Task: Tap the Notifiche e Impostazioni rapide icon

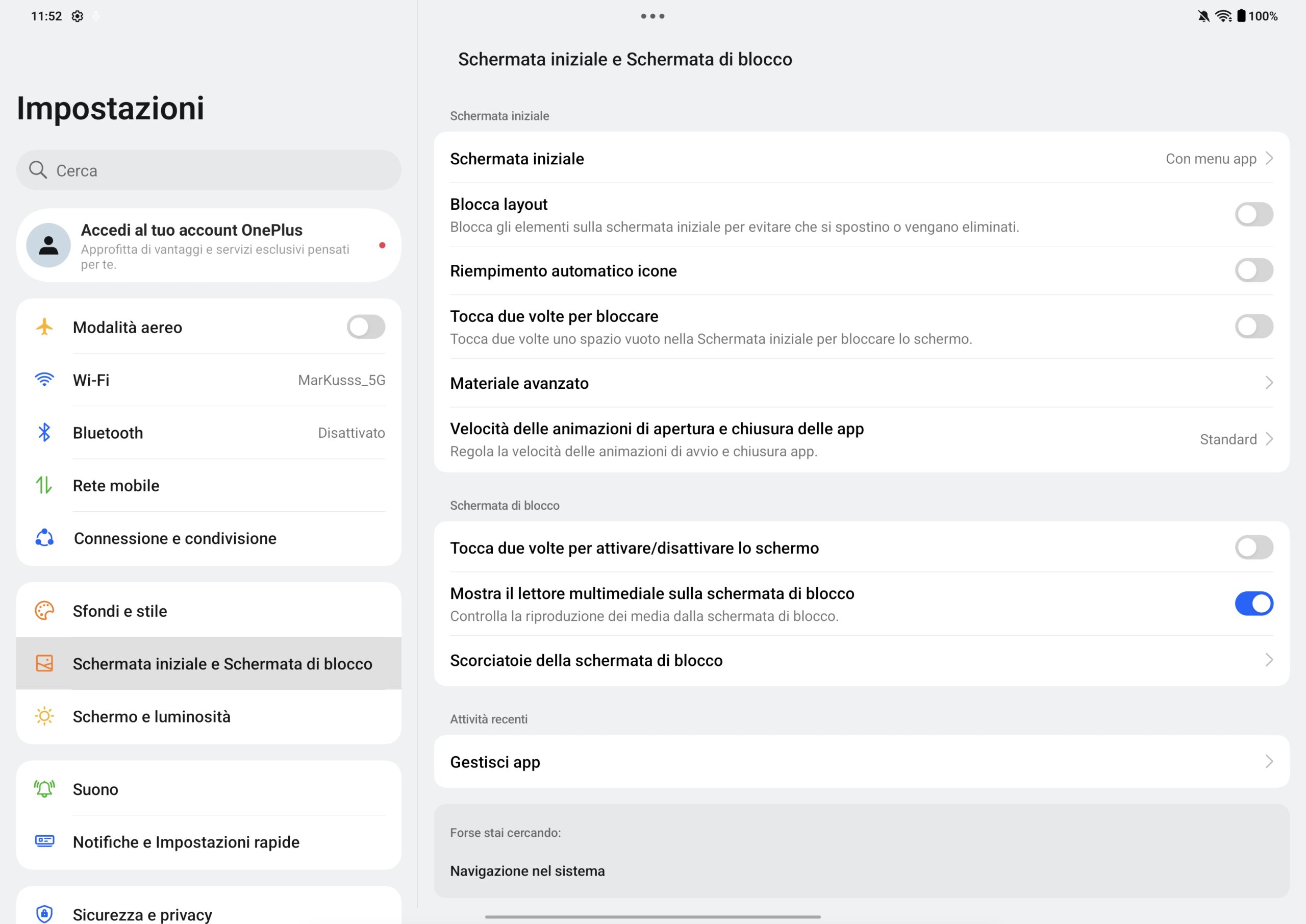Action: click(x=44, y=841)
